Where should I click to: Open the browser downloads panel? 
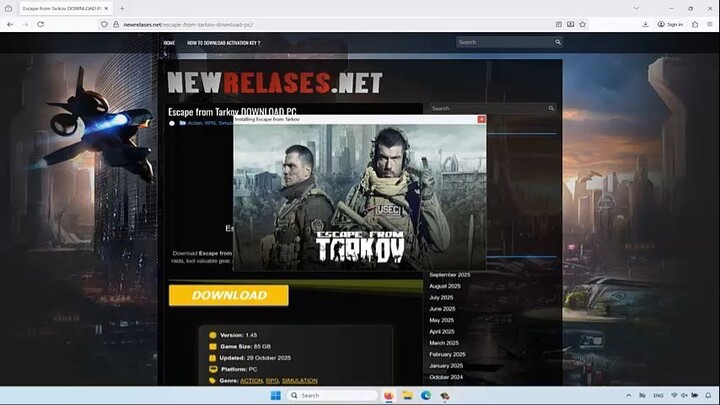[645, 24]
